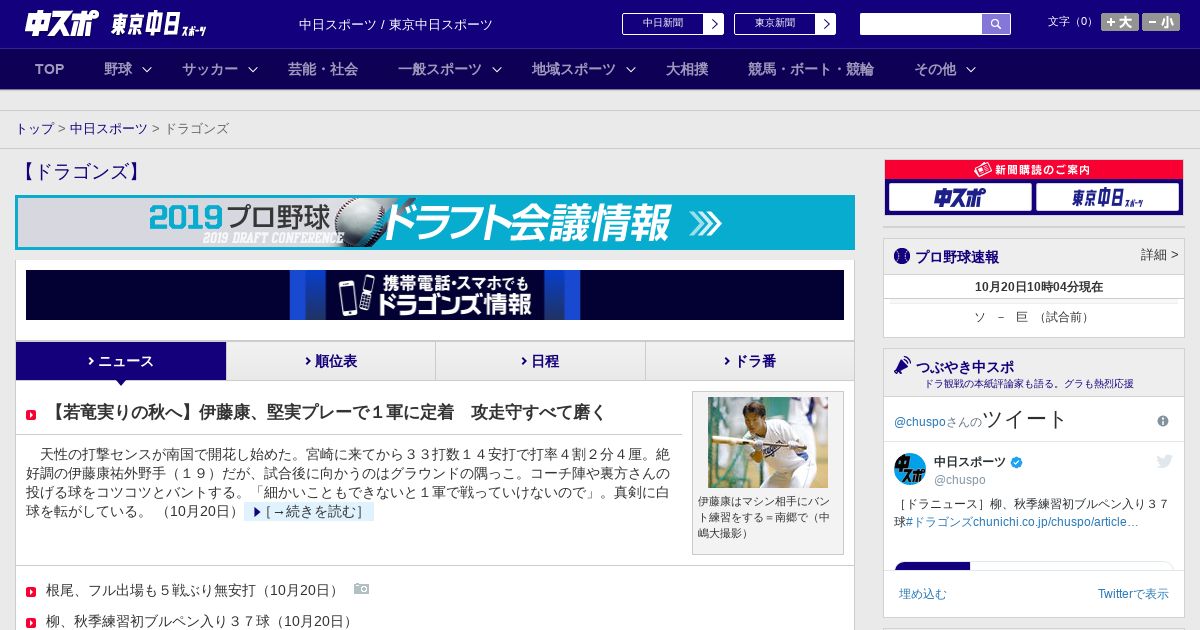Go to TOP in navigation bar

click(x=49, y=69)
